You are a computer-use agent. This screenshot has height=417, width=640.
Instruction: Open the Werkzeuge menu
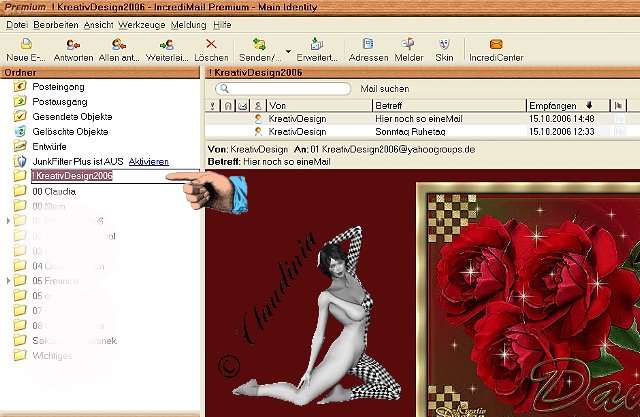[142, 25]
